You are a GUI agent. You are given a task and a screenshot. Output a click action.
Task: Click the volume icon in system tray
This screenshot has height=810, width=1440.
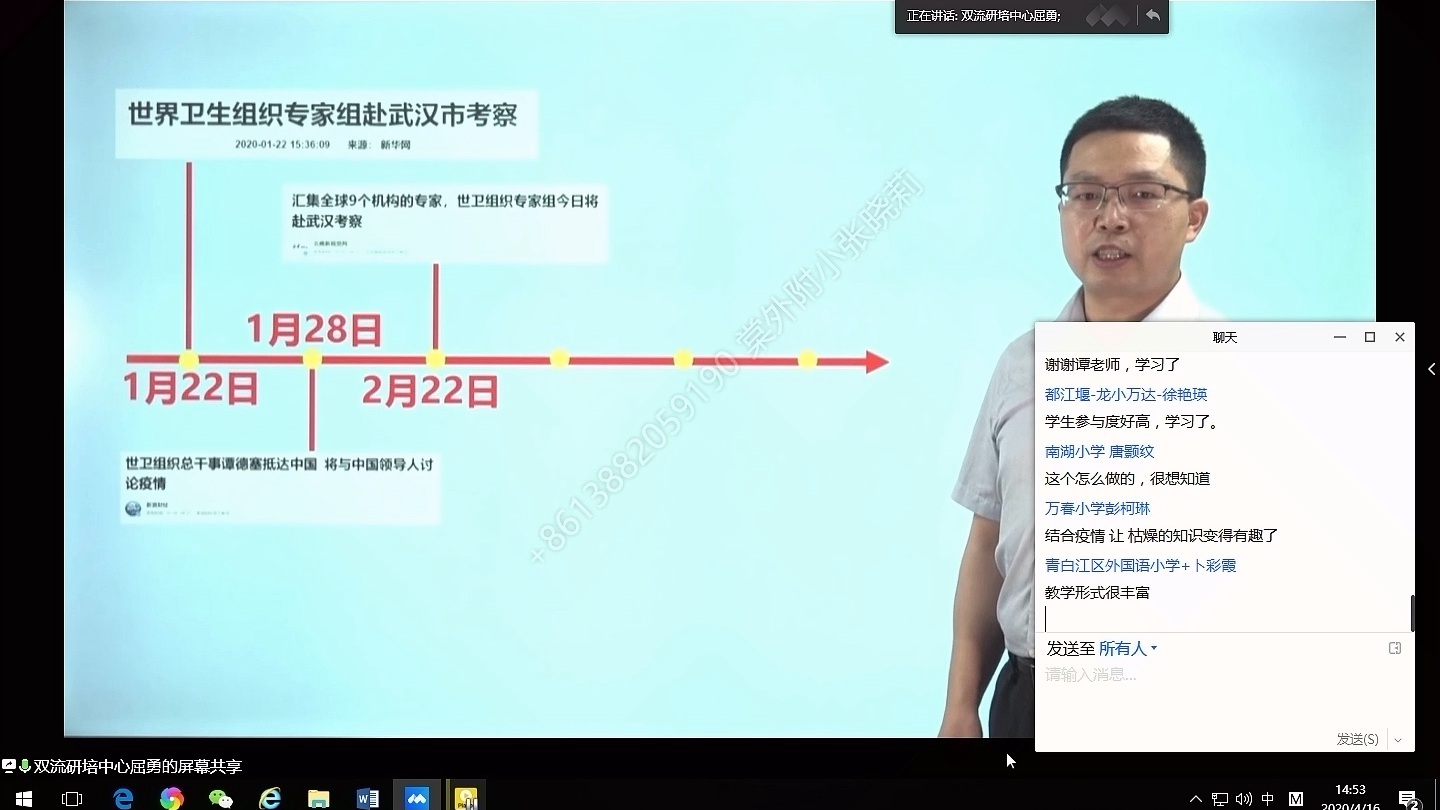tap(1244, 798)
